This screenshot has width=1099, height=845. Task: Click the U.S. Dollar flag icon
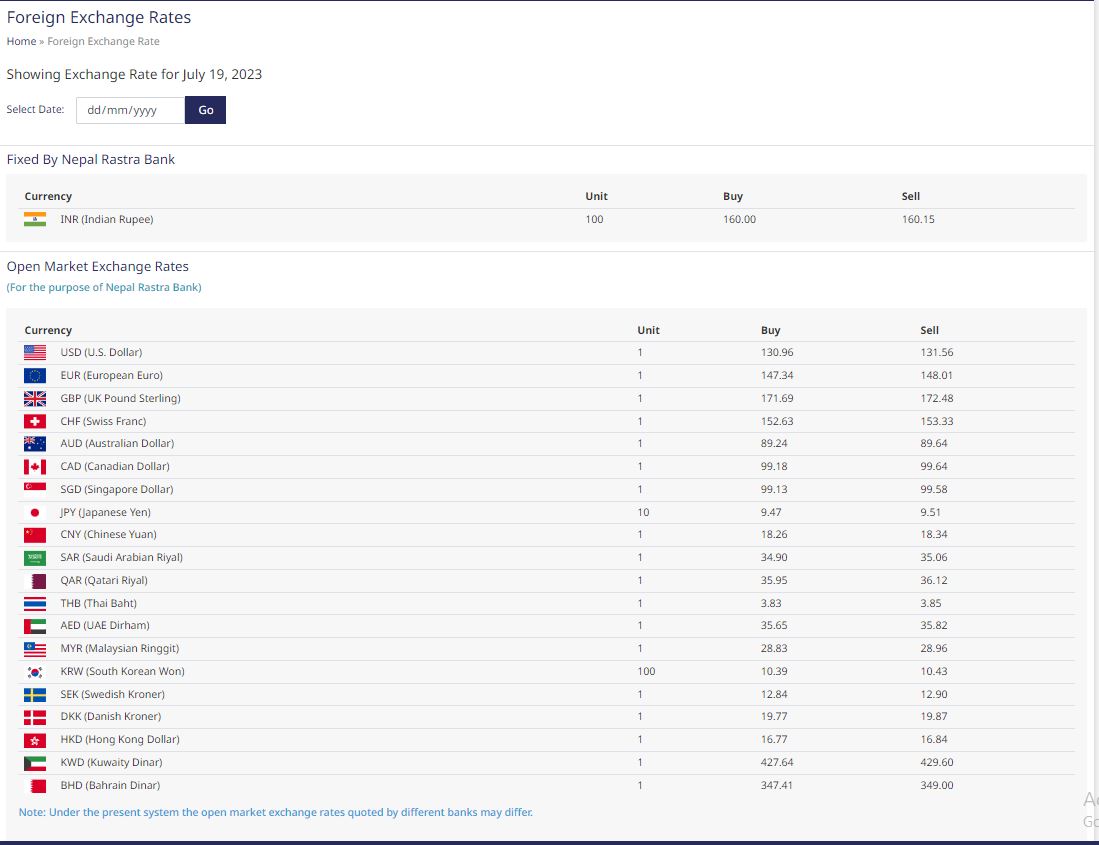pyautogui.click(x=34, y=352)
